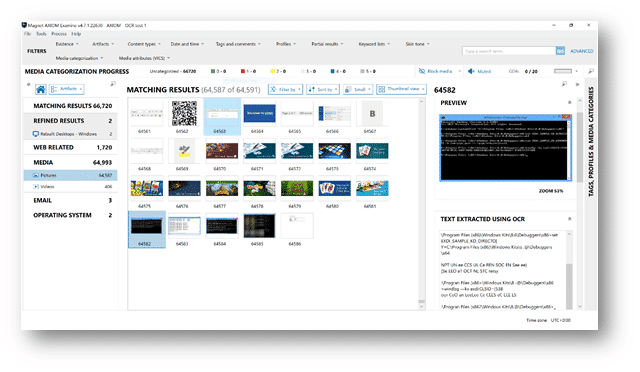The width and height of the screenshot is (640, 372).
Task: Collapse the PREVIEW section
Action: click(x=569, y=102)
